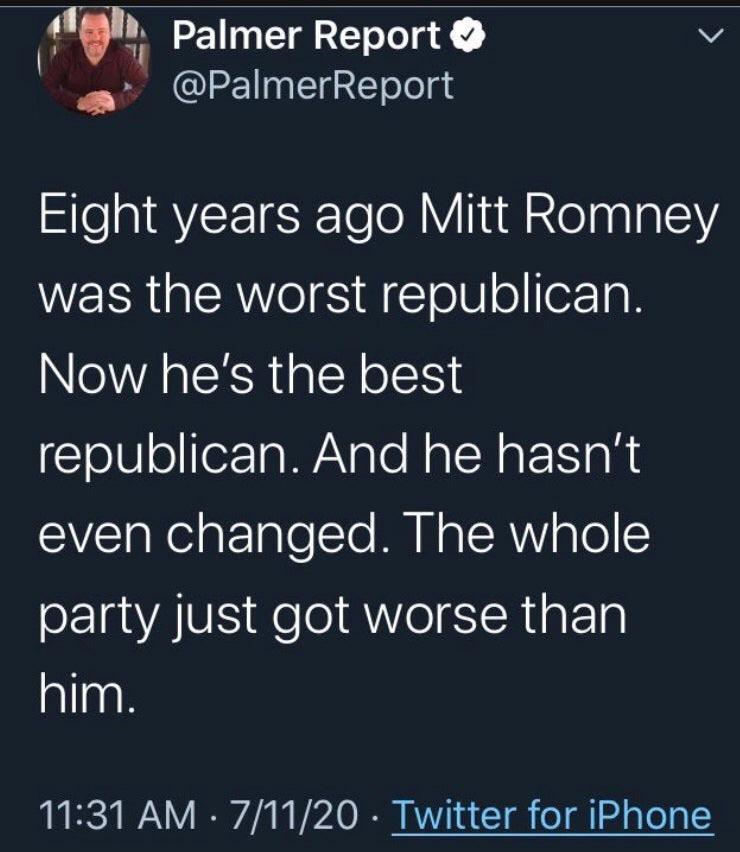Open the @PalmerReport handle
Image resolution: width=740 pixels, height=852 pixels.
pyautogui.click(x=313, y=86)
